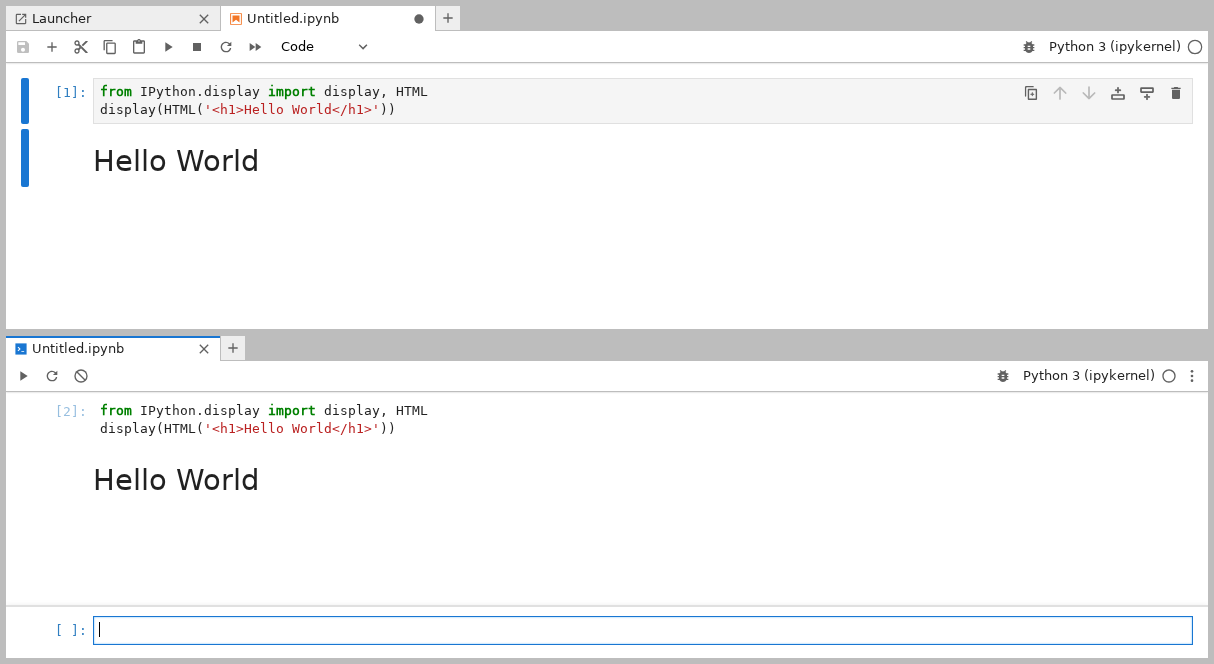Close the Untitled.ipynb console tab
Screen dimensions: 1214x664
point(204,349)
